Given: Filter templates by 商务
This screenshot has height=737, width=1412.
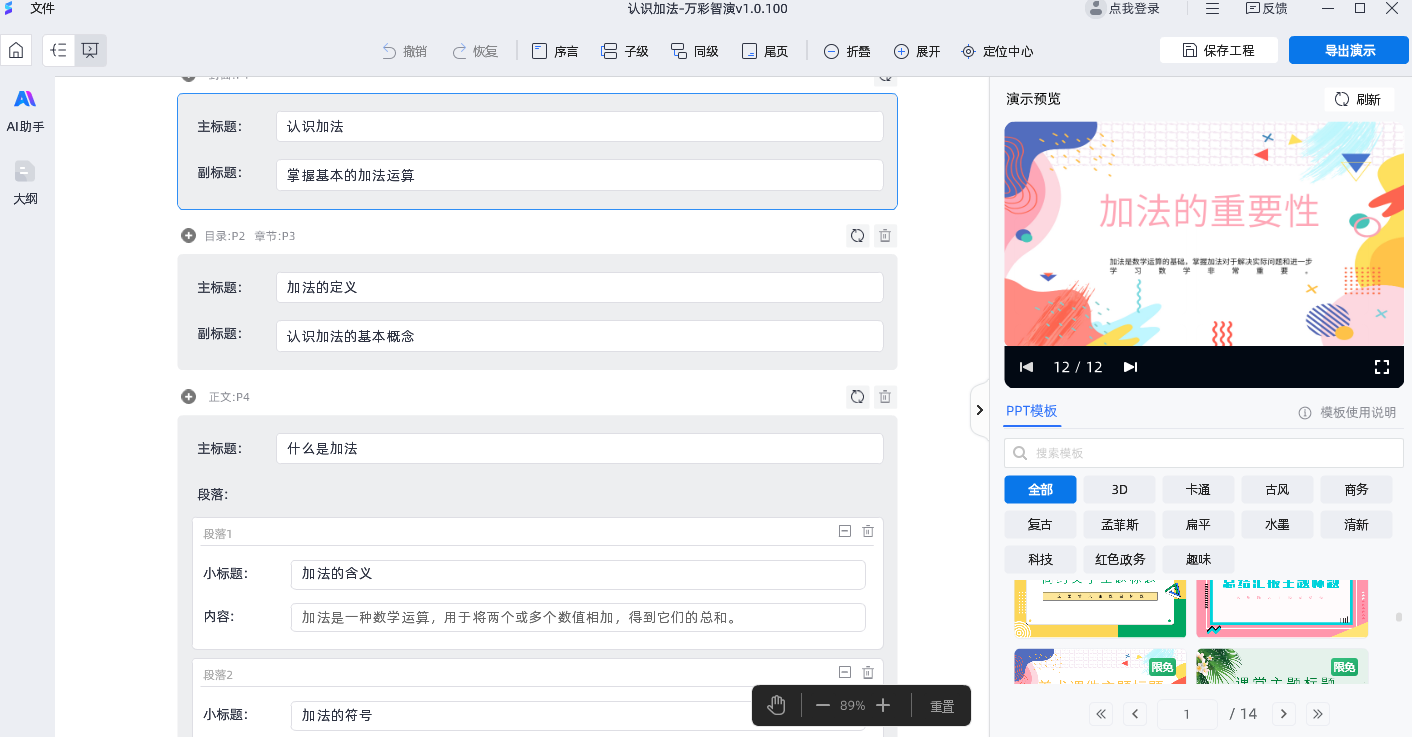Looking at the screenshot, I should pos(1356,490).
